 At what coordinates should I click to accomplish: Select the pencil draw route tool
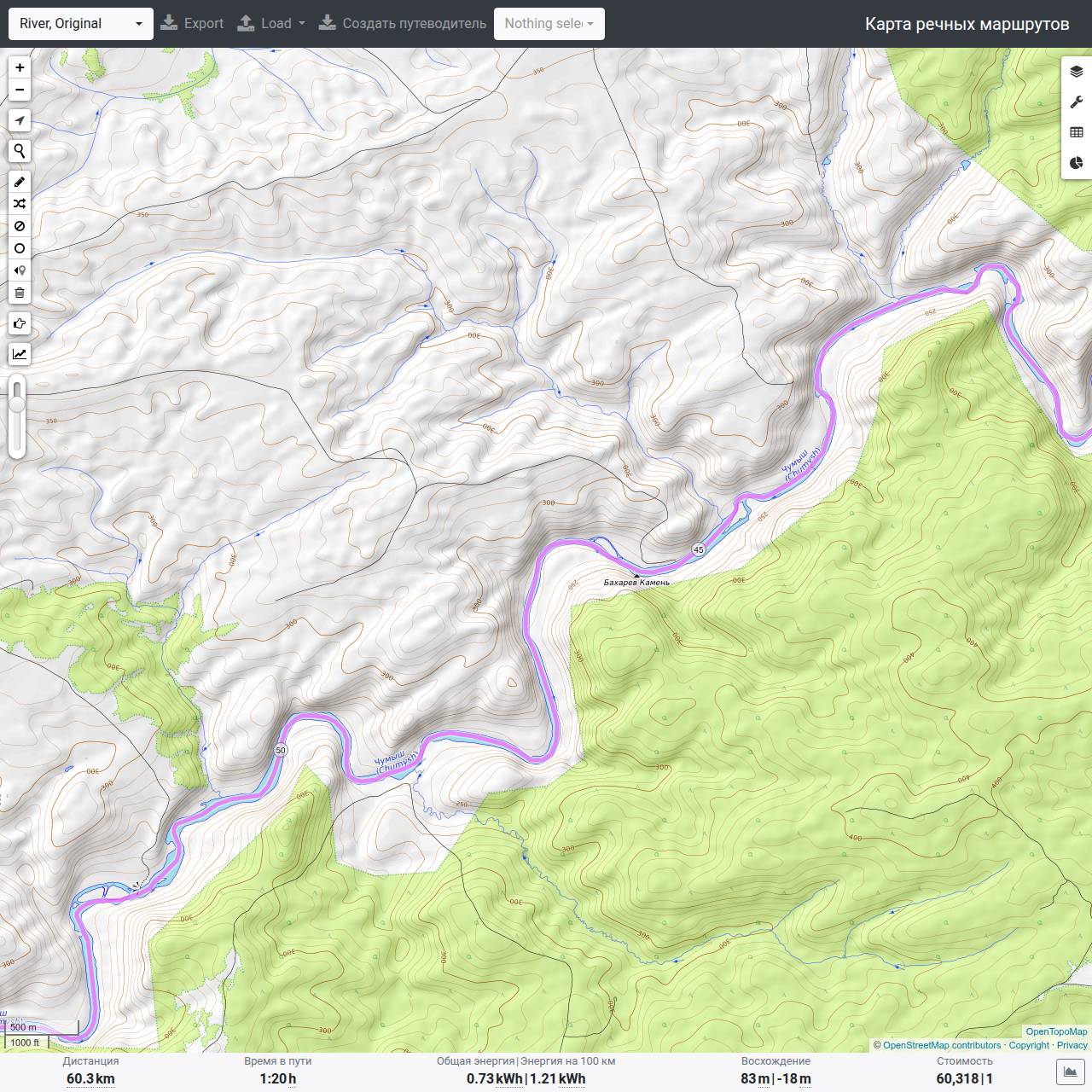(20, 182)
